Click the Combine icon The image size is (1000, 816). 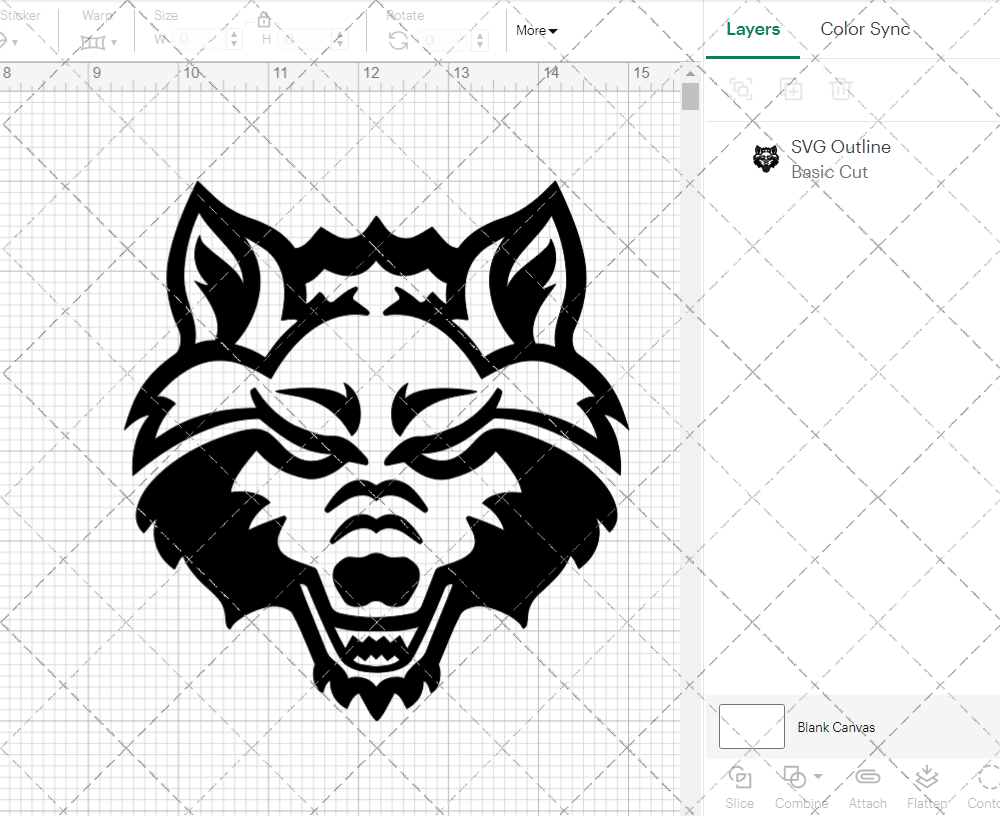pyautogui.click(x=795, y=778)
